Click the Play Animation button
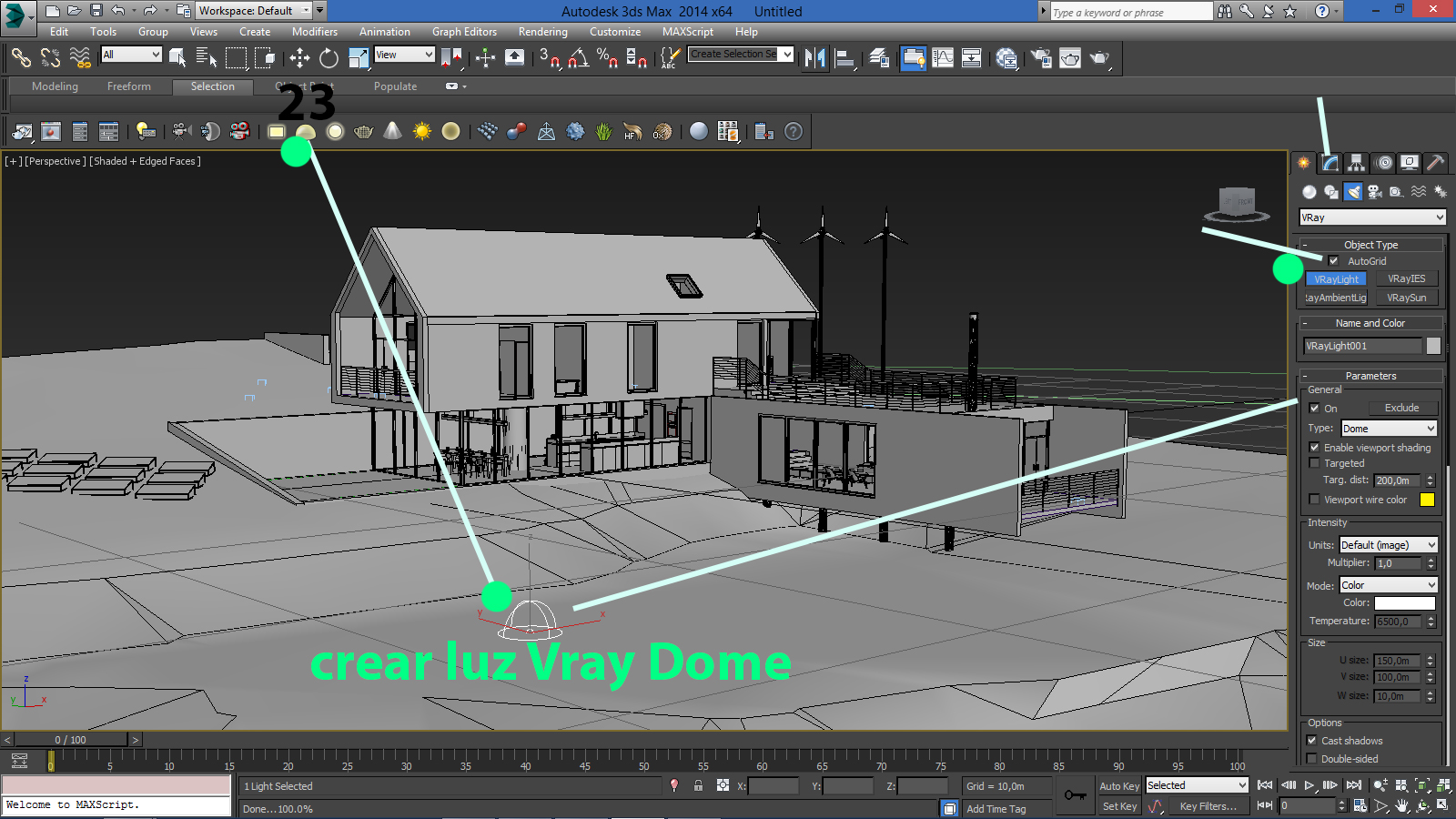This screenshot has height=819, width=1456. (1308, 784)
